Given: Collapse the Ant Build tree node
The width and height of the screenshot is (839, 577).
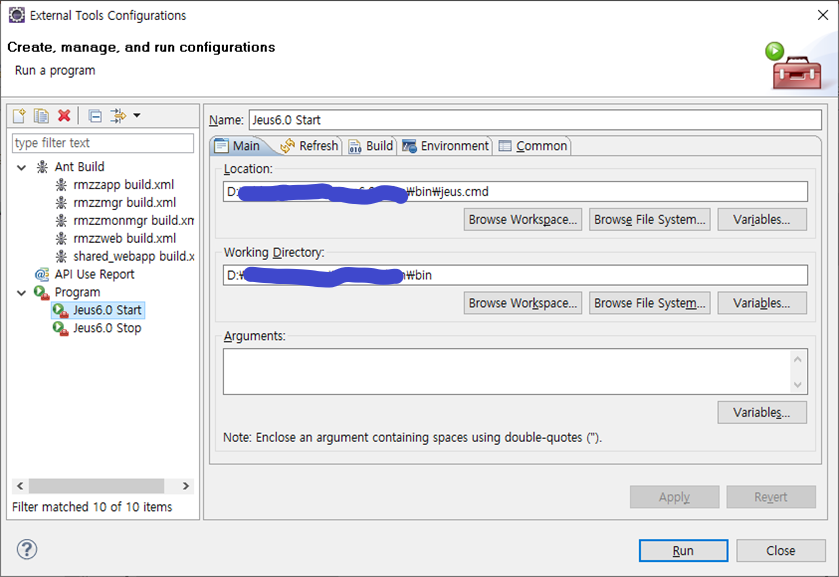Looking at the screenshot, I should click(21, 168).
